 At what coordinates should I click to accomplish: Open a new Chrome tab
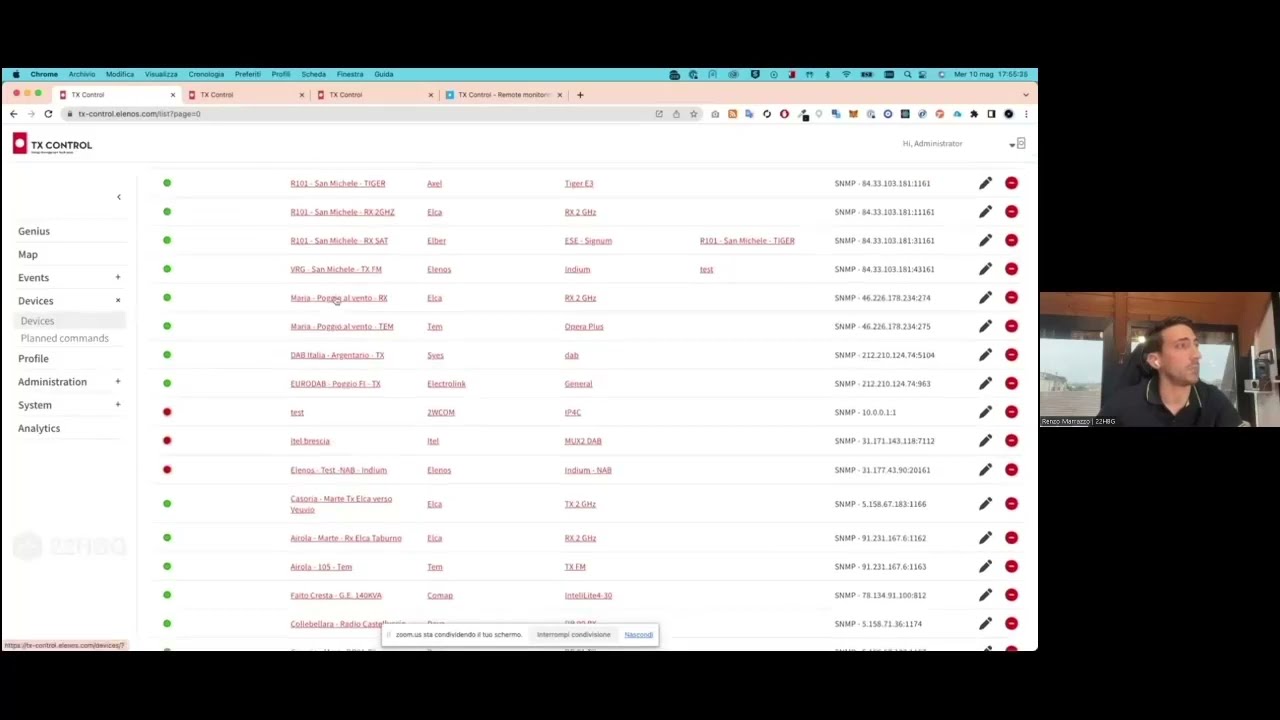pyautogui.click(x=580, y=95)
